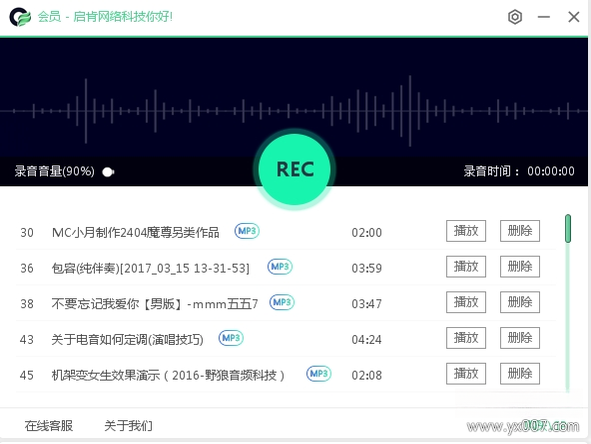Viewport: 591px width, 444px height.
Task: Click MP3 badge for 机架变女生效果演示
Action: coord(319,374)
